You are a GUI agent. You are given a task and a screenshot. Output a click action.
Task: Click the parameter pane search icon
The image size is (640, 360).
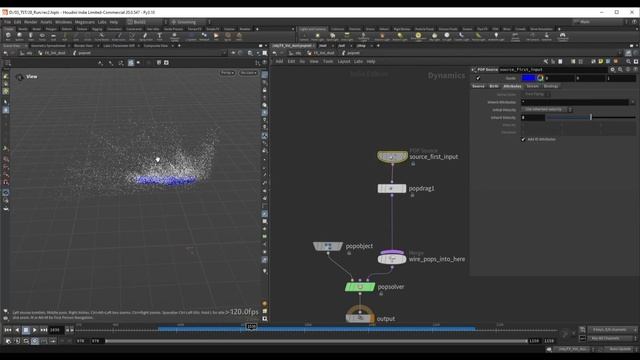(620, 70)
